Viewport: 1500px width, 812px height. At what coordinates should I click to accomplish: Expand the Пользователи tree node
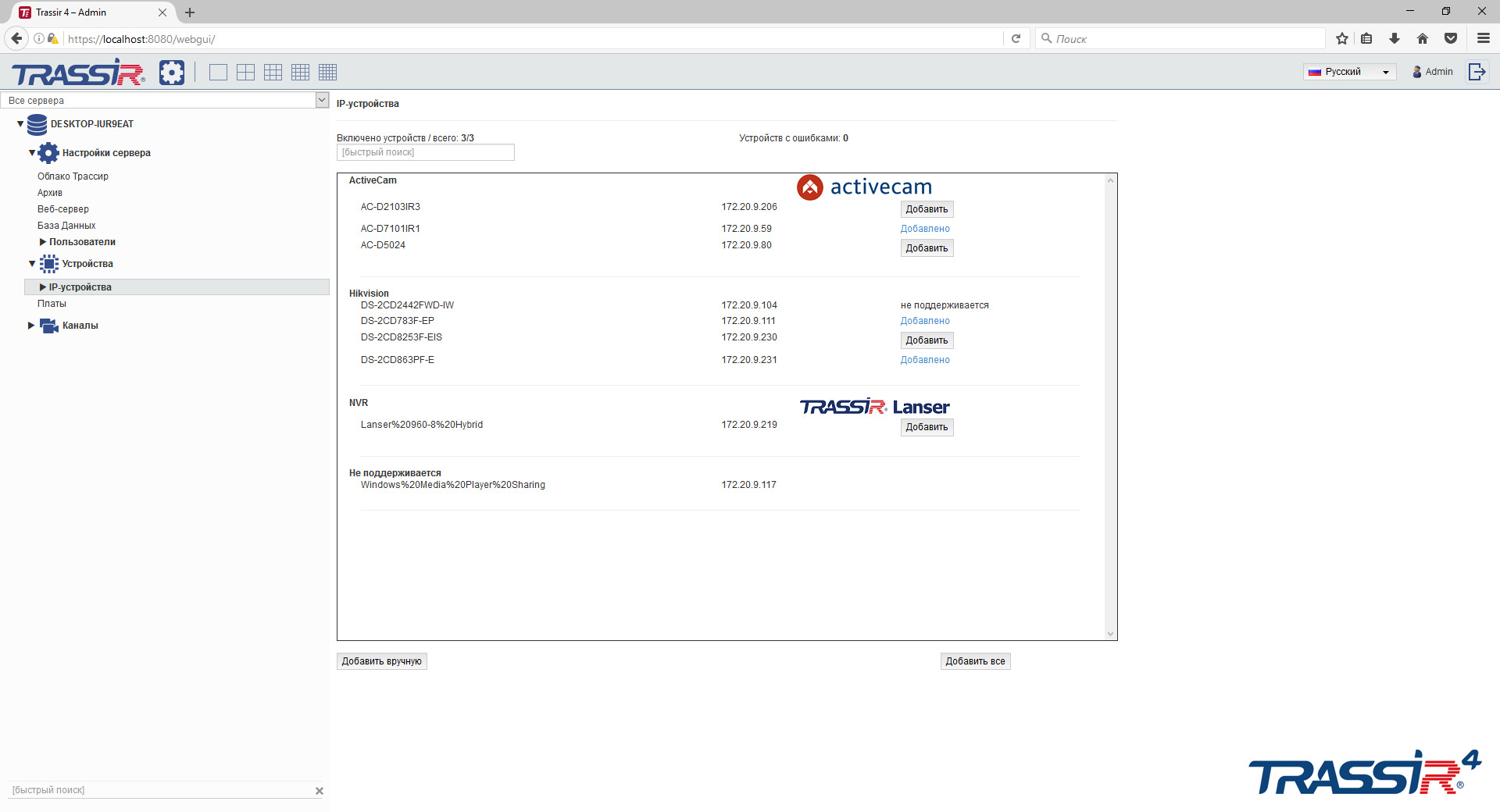pos(43,242)
